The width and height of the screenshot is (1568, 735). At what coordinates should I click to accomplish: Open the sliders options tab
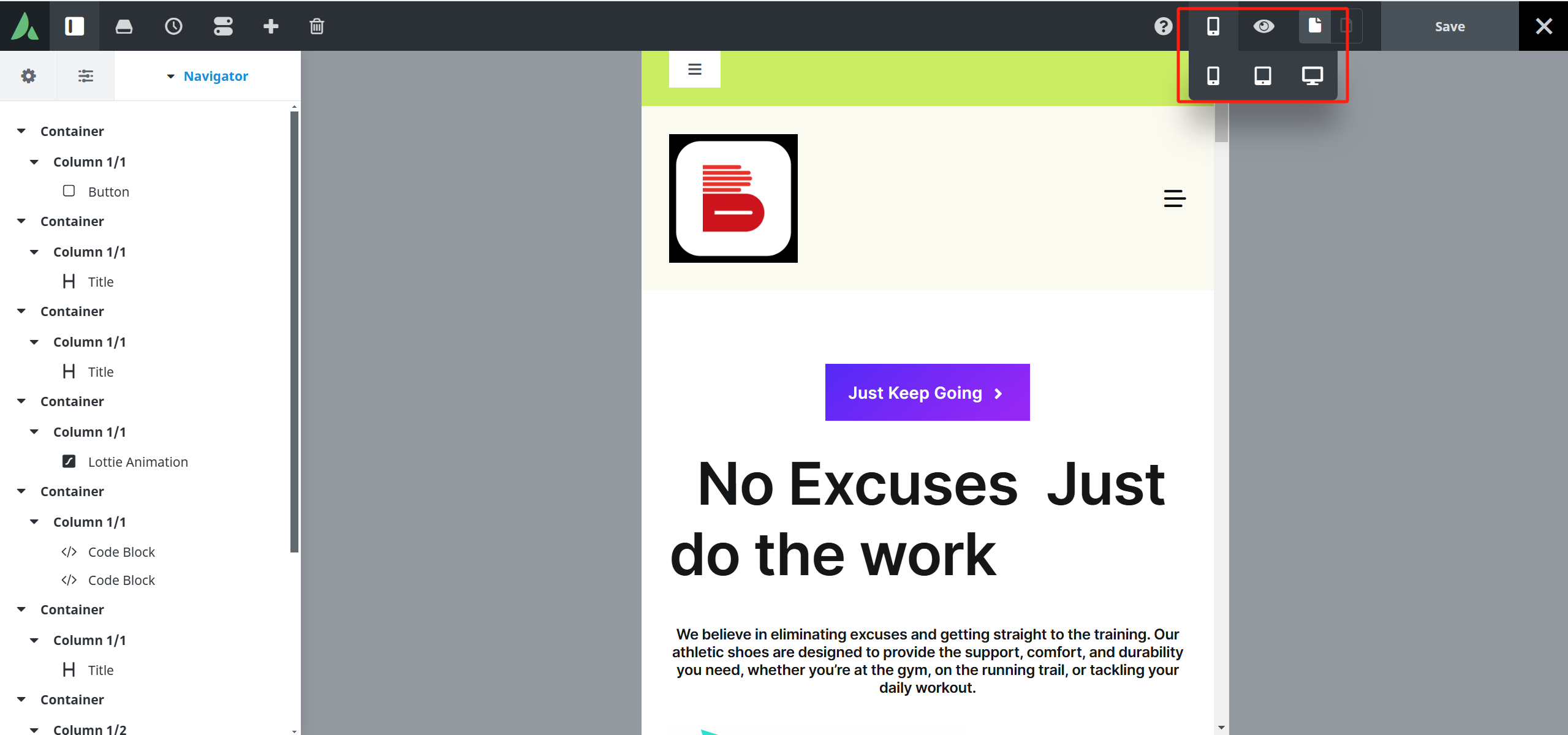pyautogui.click(x=86, y=76)
